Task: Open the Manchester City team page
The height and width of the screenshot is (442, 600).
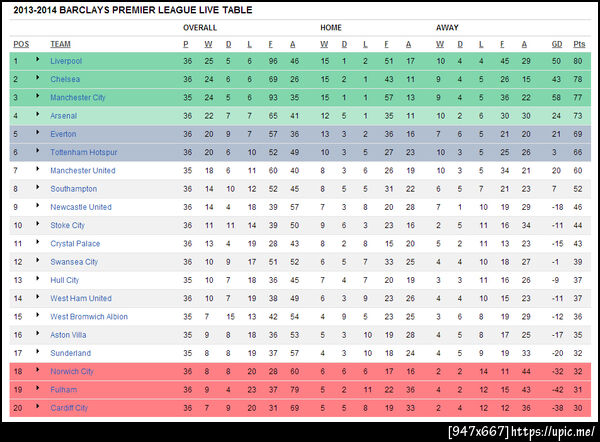Action: [78, 97]
